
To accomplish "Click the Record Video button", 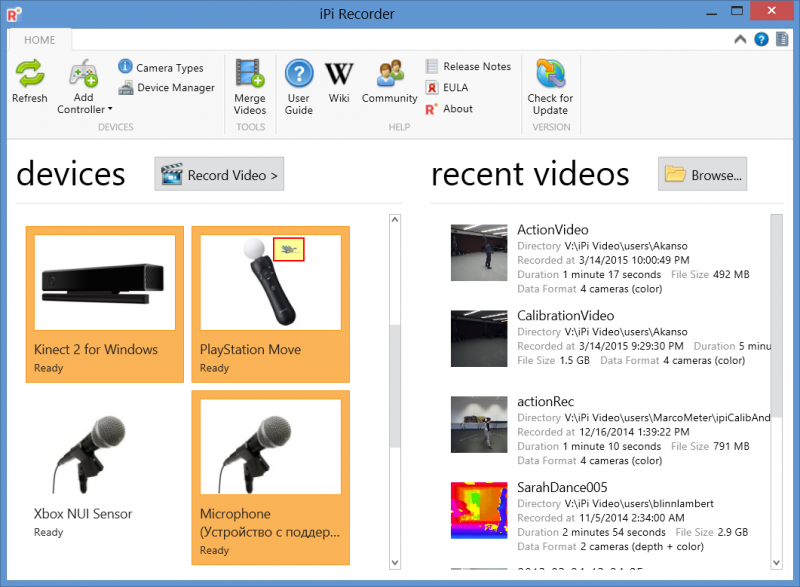I will tap(219, 174).
